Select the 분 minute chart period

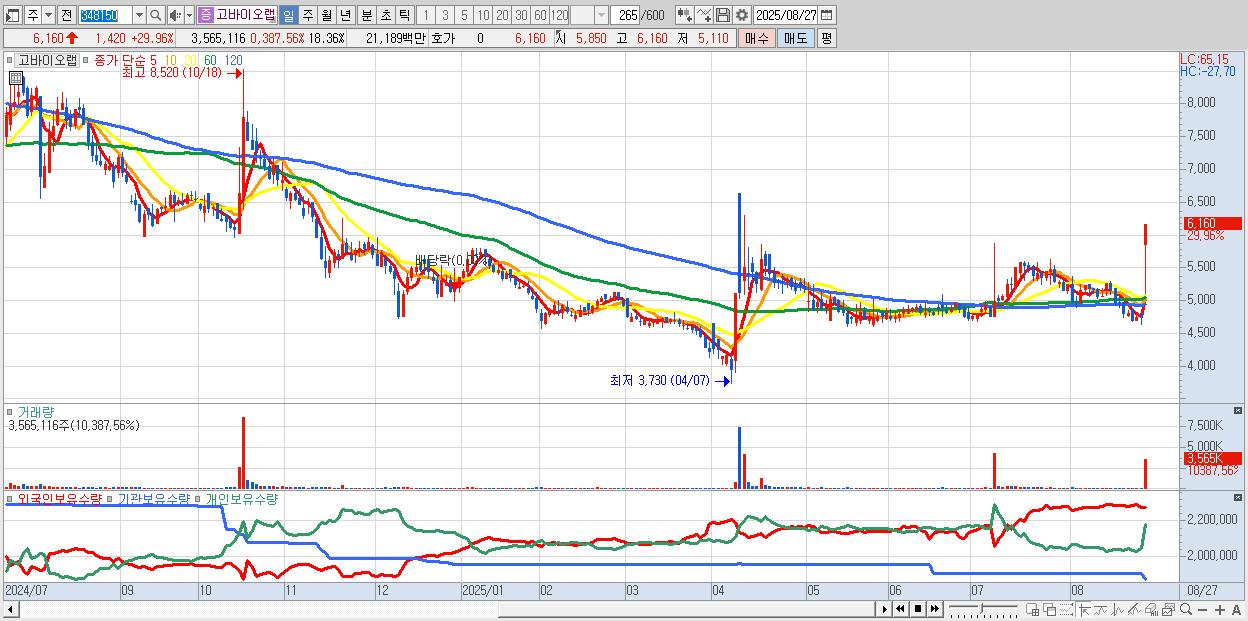[x=367, y=15]
